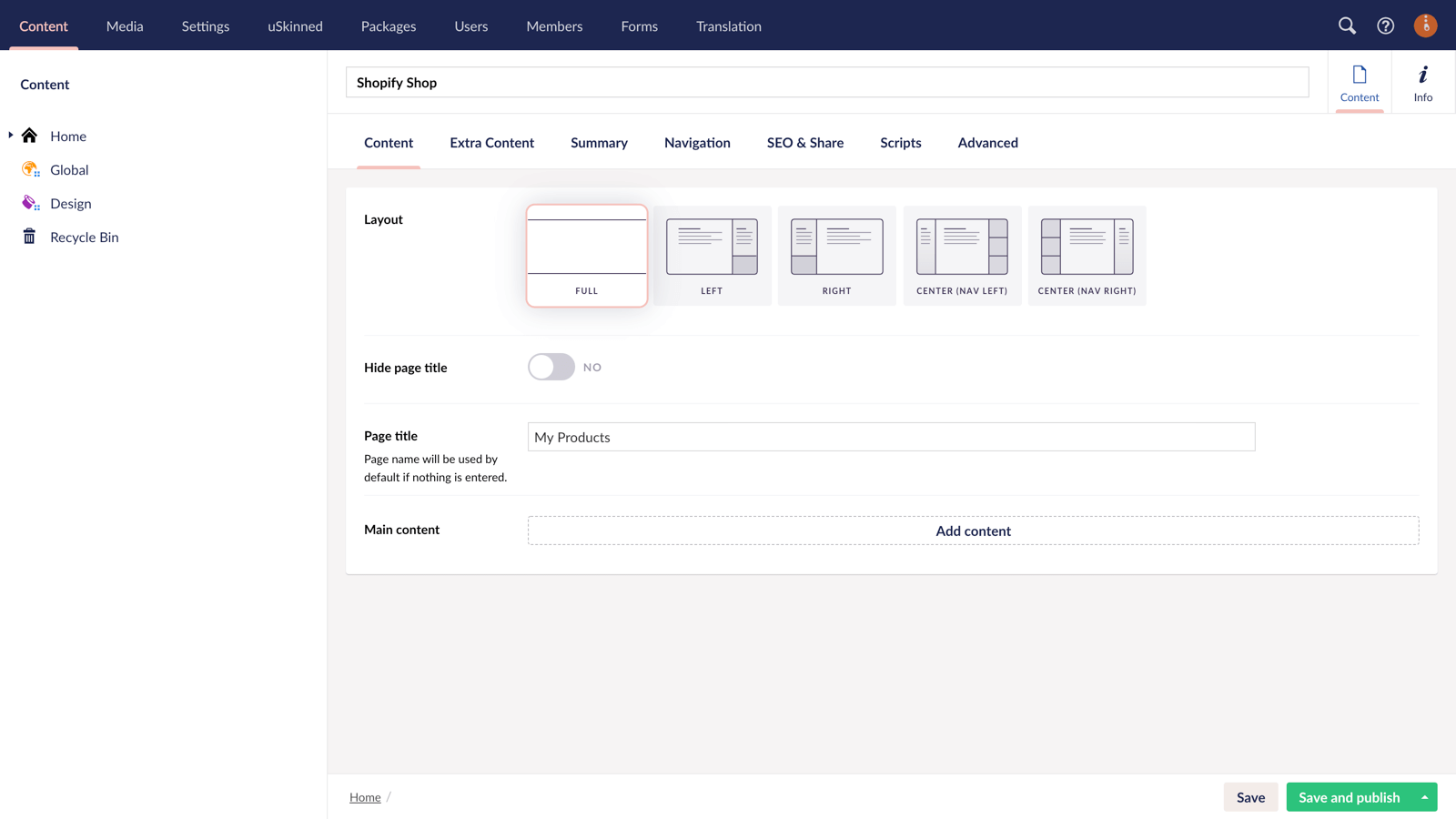Screen dimensions: 1456x819
Task: Focus the Shopify Shop page name field
Action: click(827, 82)
